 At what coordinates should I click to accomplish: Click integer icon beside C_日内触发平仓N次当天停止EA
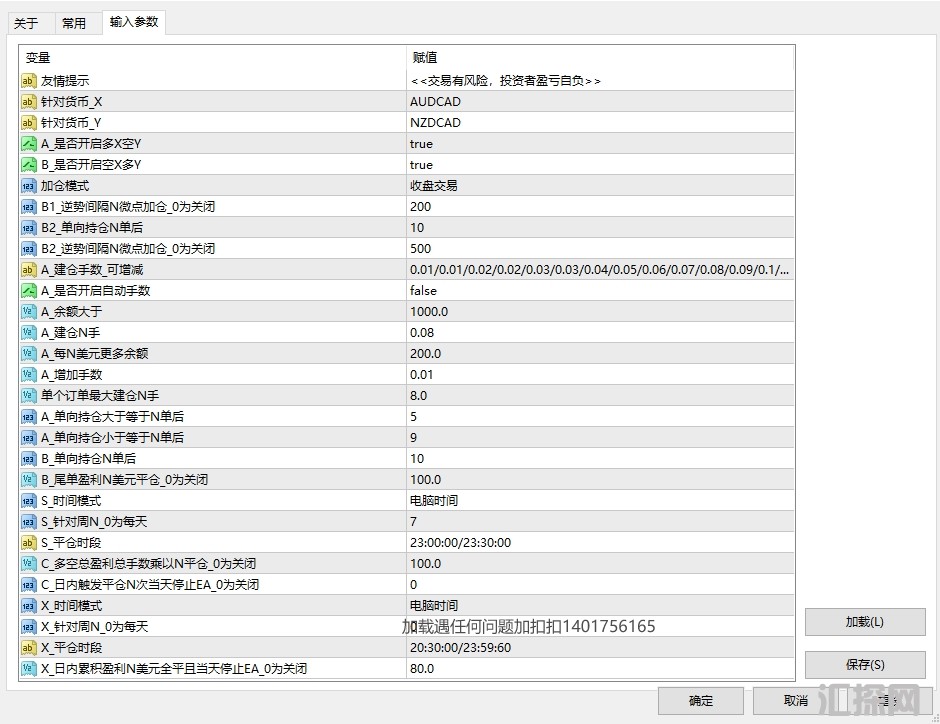pos(29,584)
